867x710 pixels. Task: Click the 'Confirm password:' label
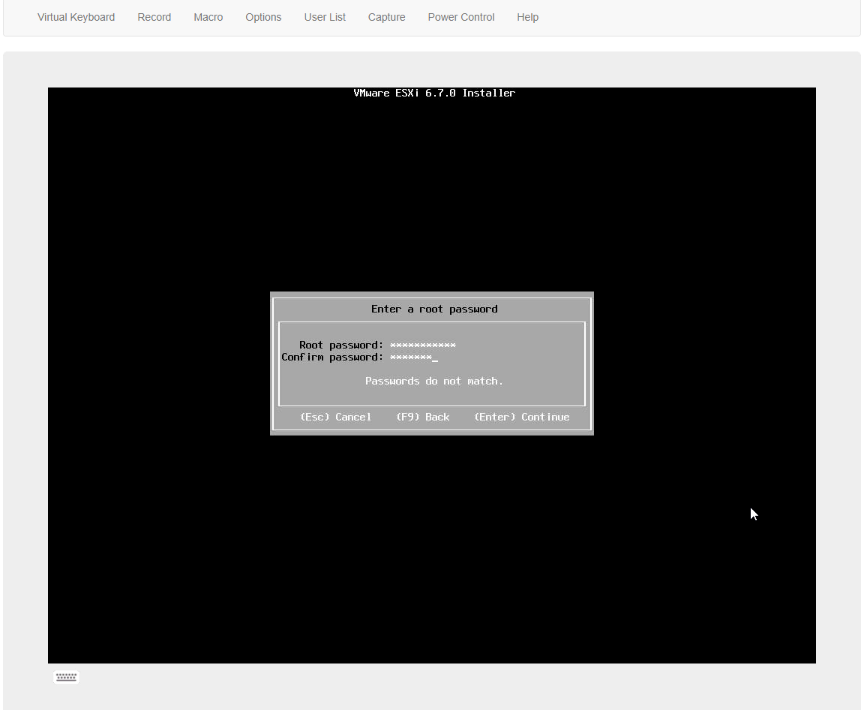(332, 357)
